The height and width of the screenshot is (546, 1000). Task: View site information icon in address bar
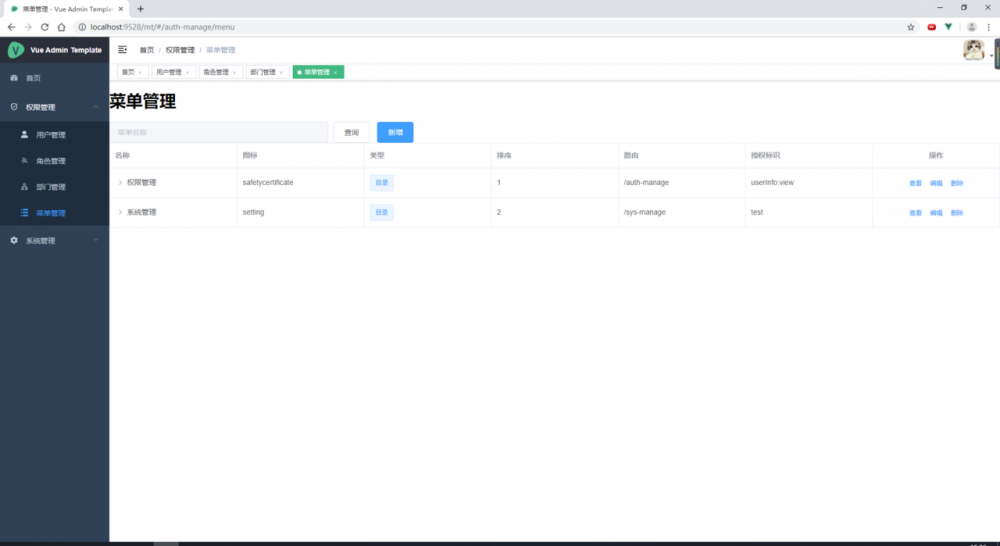[82, 27]
